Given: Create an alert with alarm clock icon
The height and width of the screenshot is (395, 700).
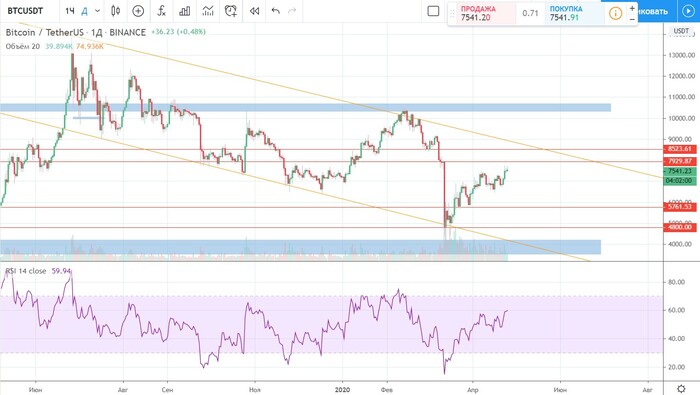Looking at the screenshot, I should point(231,11).
